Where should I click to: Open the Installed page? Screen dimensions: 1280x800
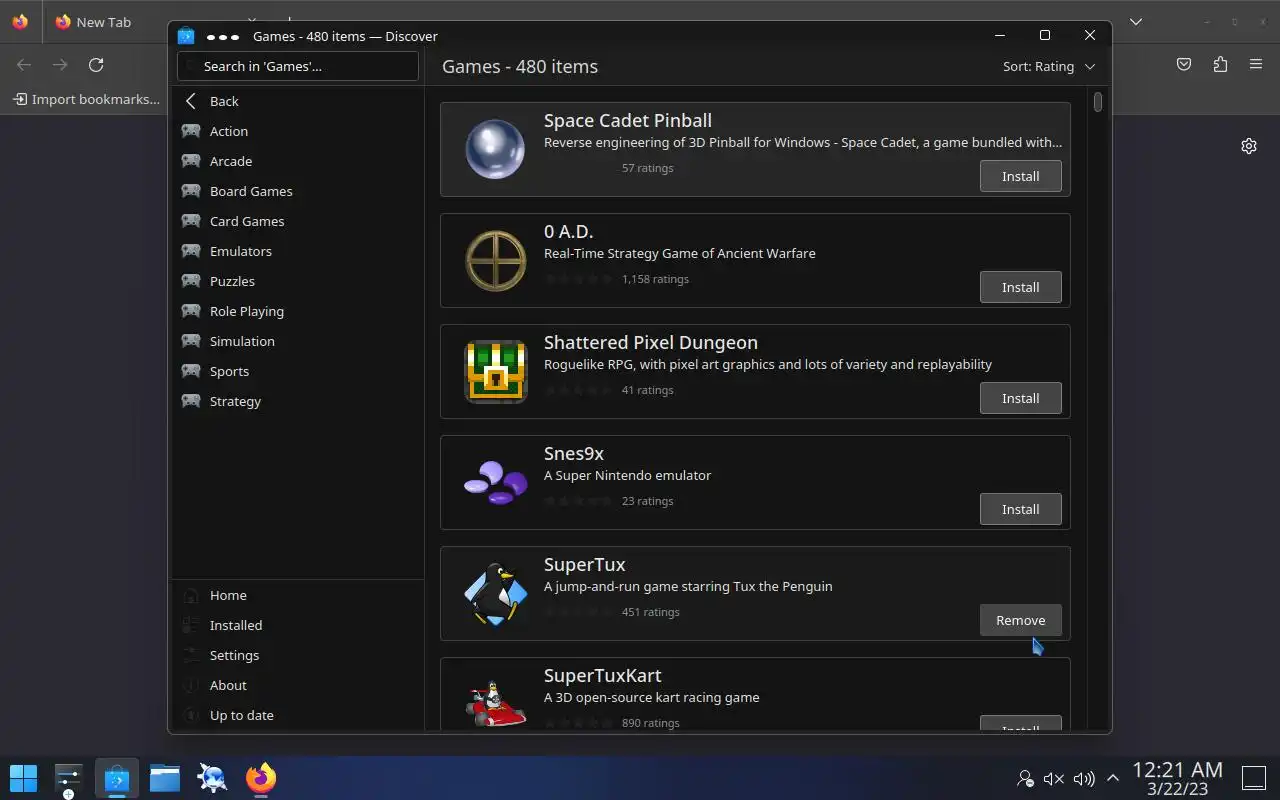coord(298,625)
